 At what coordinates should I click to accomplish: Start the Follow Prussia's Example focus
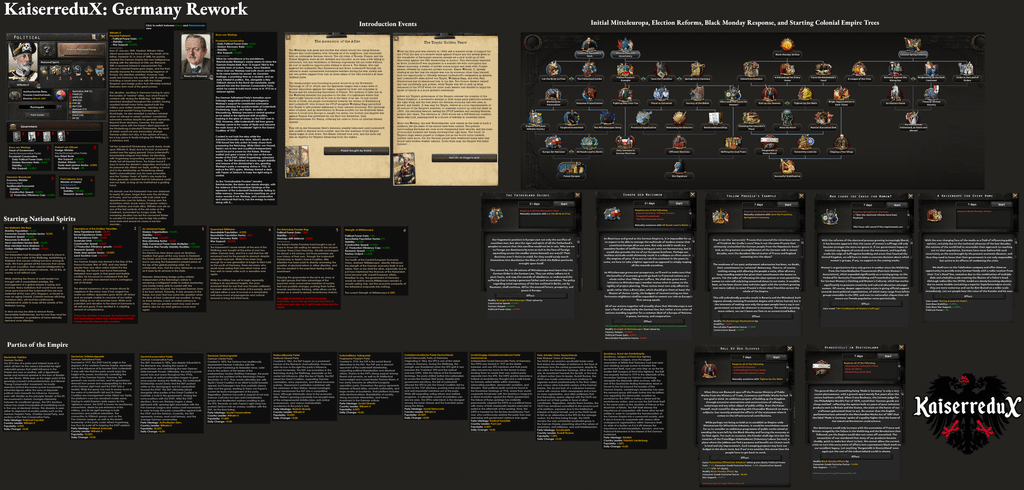click(788, 204)
